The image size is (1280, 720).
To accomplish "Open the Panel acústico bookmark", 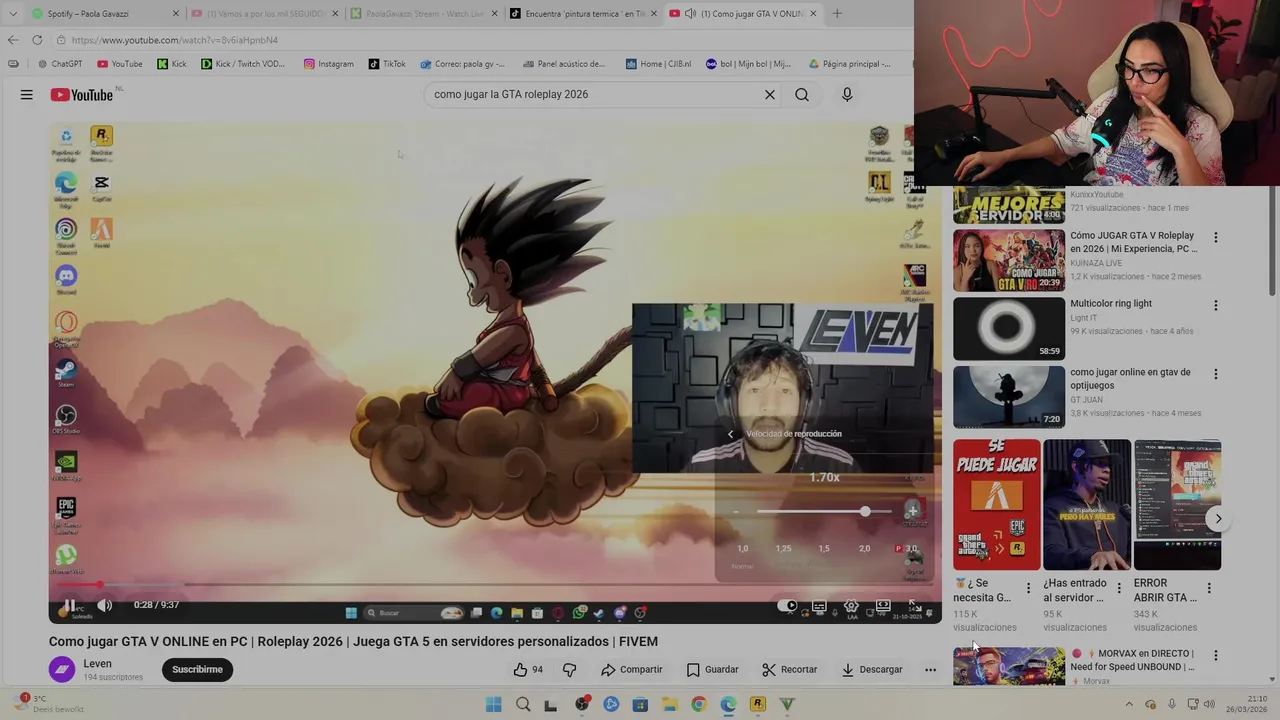I will pos(563,64).
